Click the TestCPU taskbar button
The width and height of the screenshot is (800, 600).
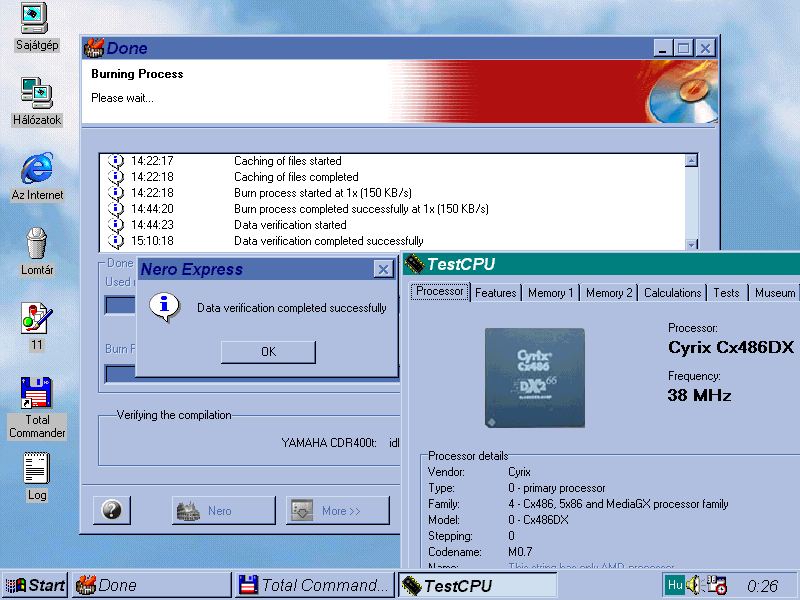(478, 585)
